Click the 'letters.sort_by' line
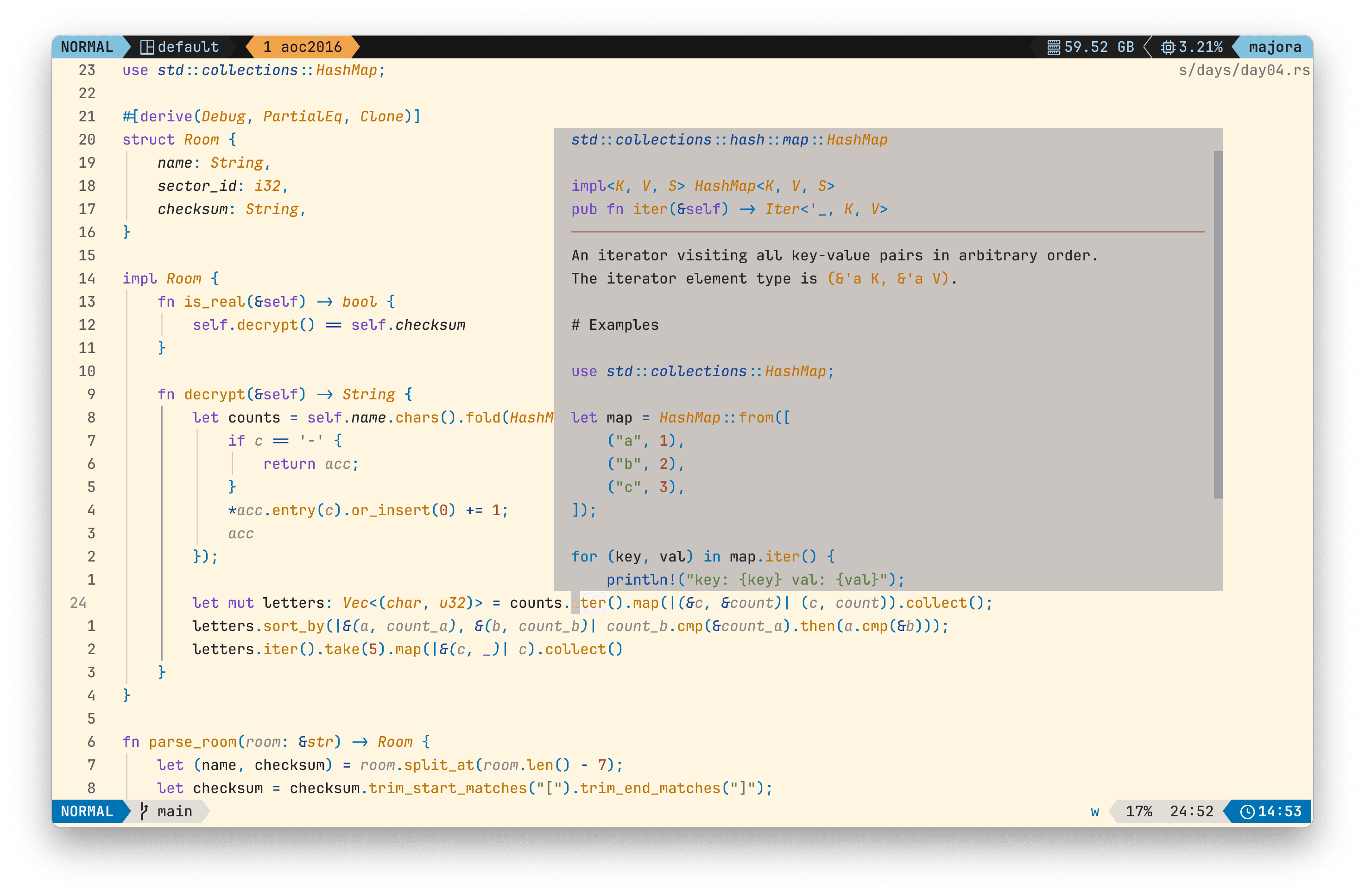The width and height of the screenshot is (1365, 896). (571, 626)
